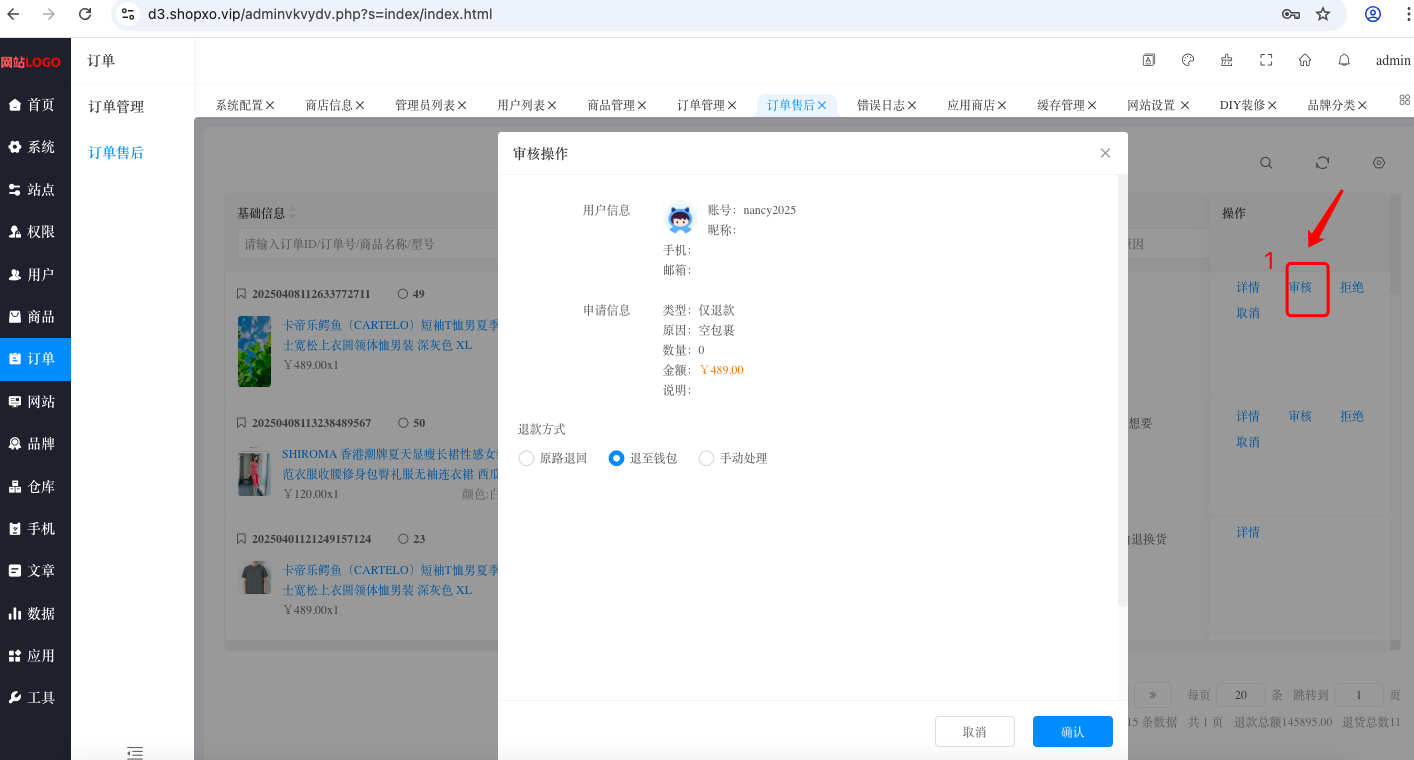Toggle fullscreen mode icon
The width and height of the screenshot is (1414, 760).
point(1266,60)
